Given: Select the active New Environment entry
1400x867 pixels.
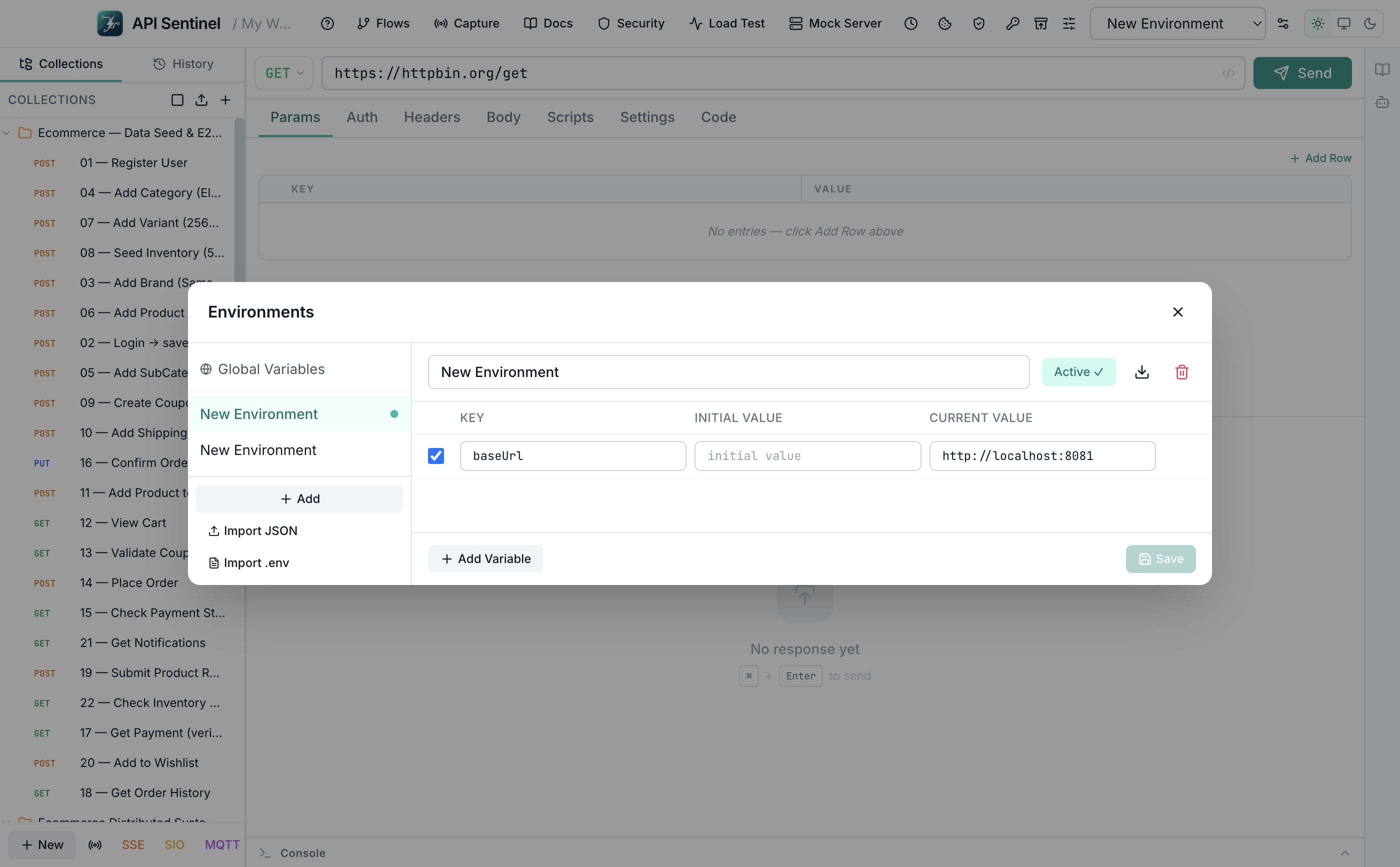Looking at the screenshot, I should (299, 414).
